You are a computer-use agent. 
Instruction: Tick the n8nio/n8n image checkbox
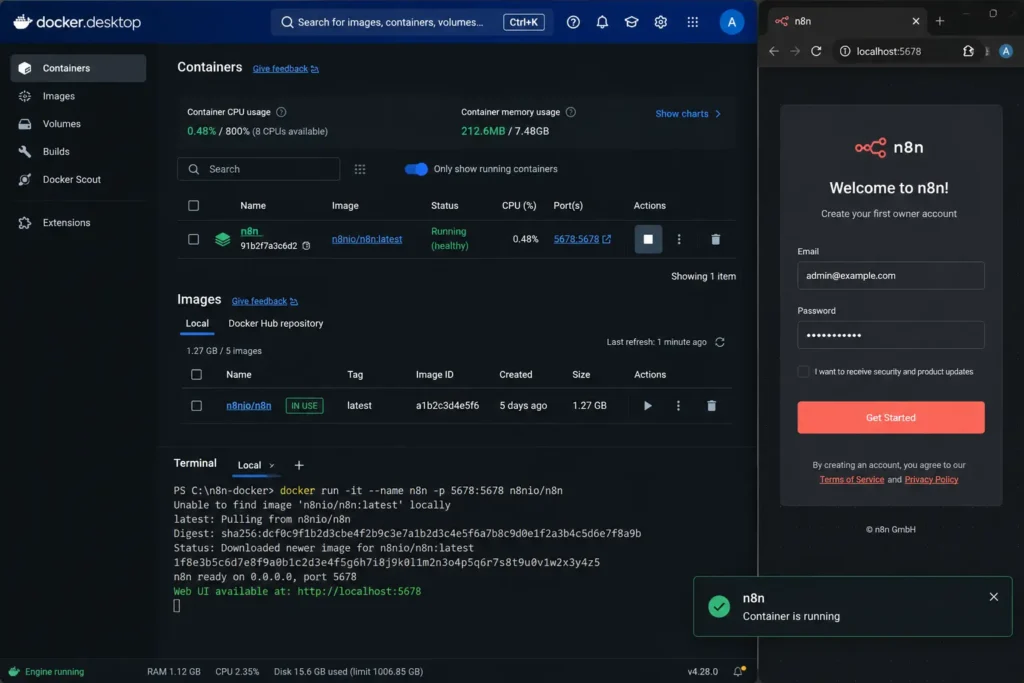[x=196, y=405]
